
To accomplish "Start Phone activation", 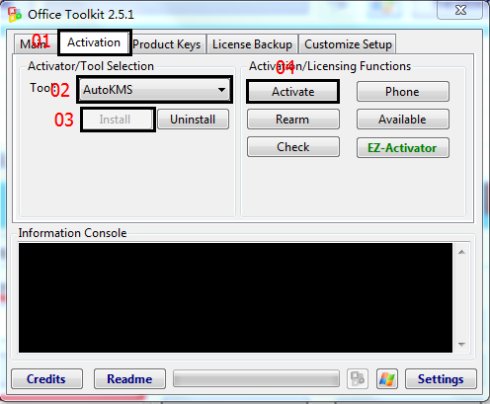I will pyautogui.click(x=403, y=92).
